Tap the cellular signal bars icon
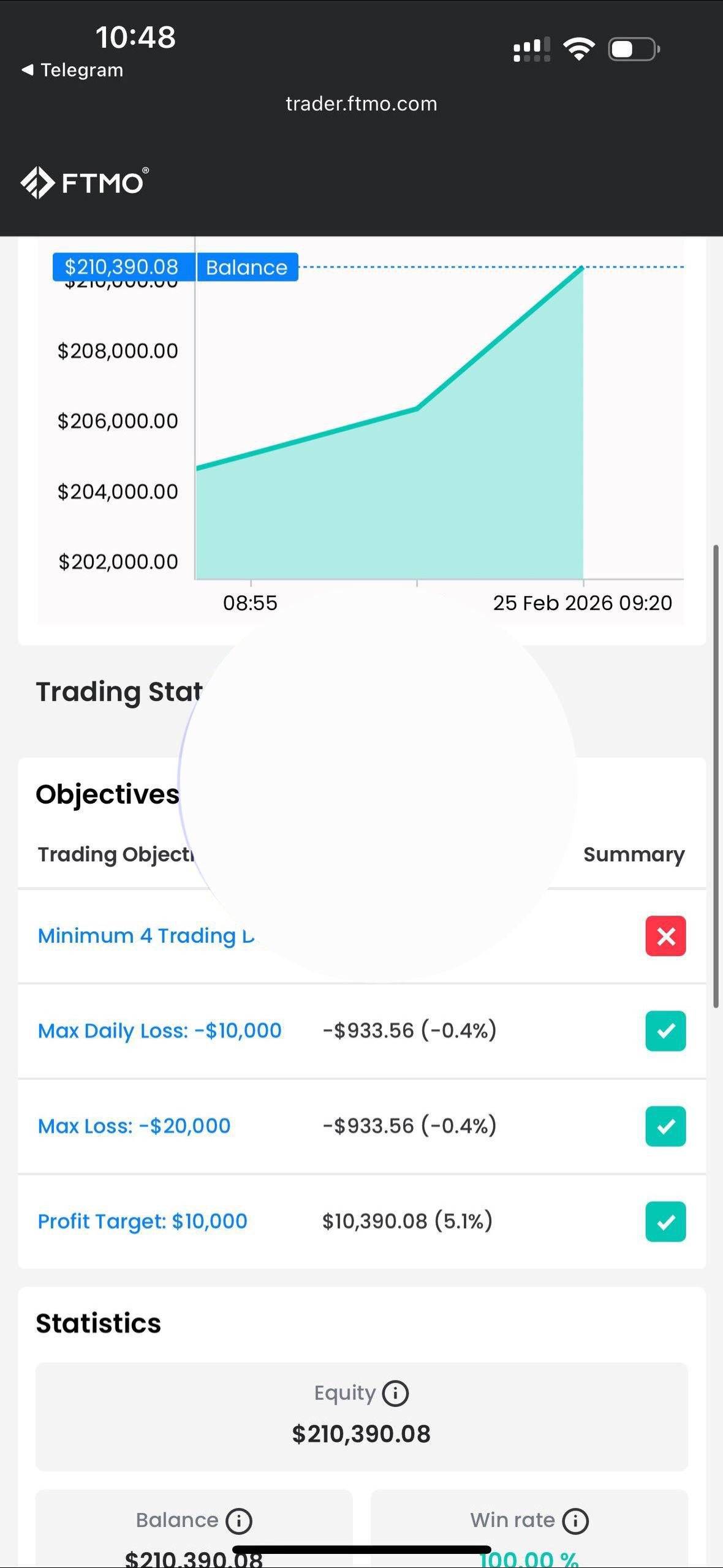 pos(531,50)
